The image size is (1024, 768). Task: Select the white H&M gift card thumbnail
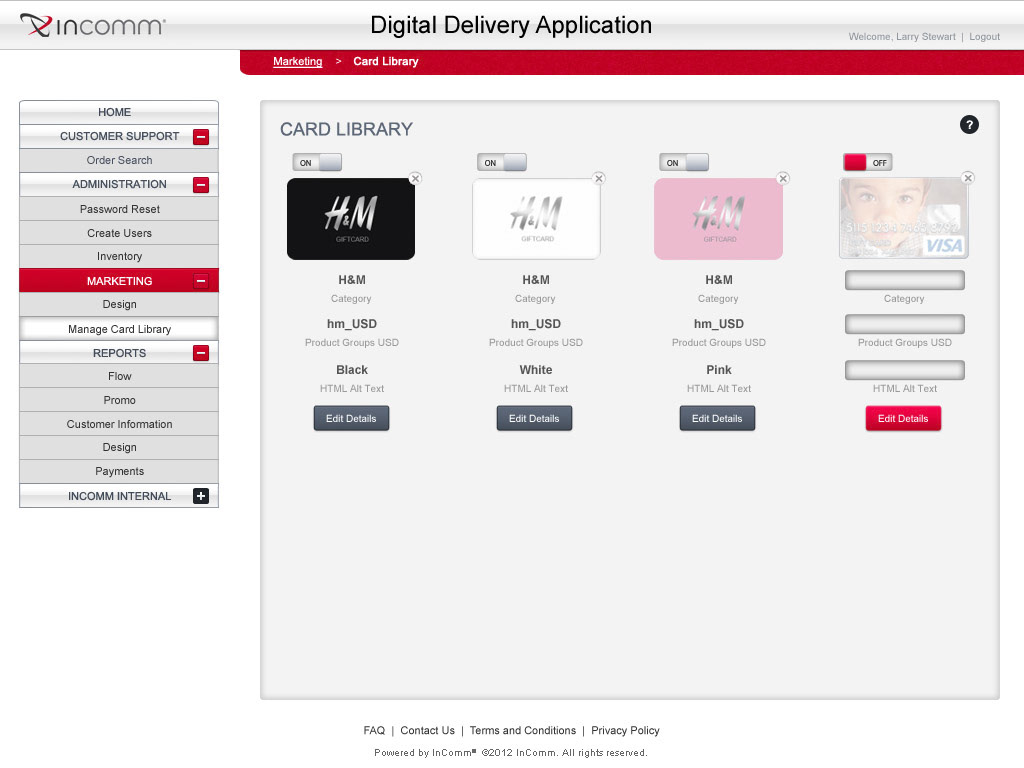coord(536,219)
